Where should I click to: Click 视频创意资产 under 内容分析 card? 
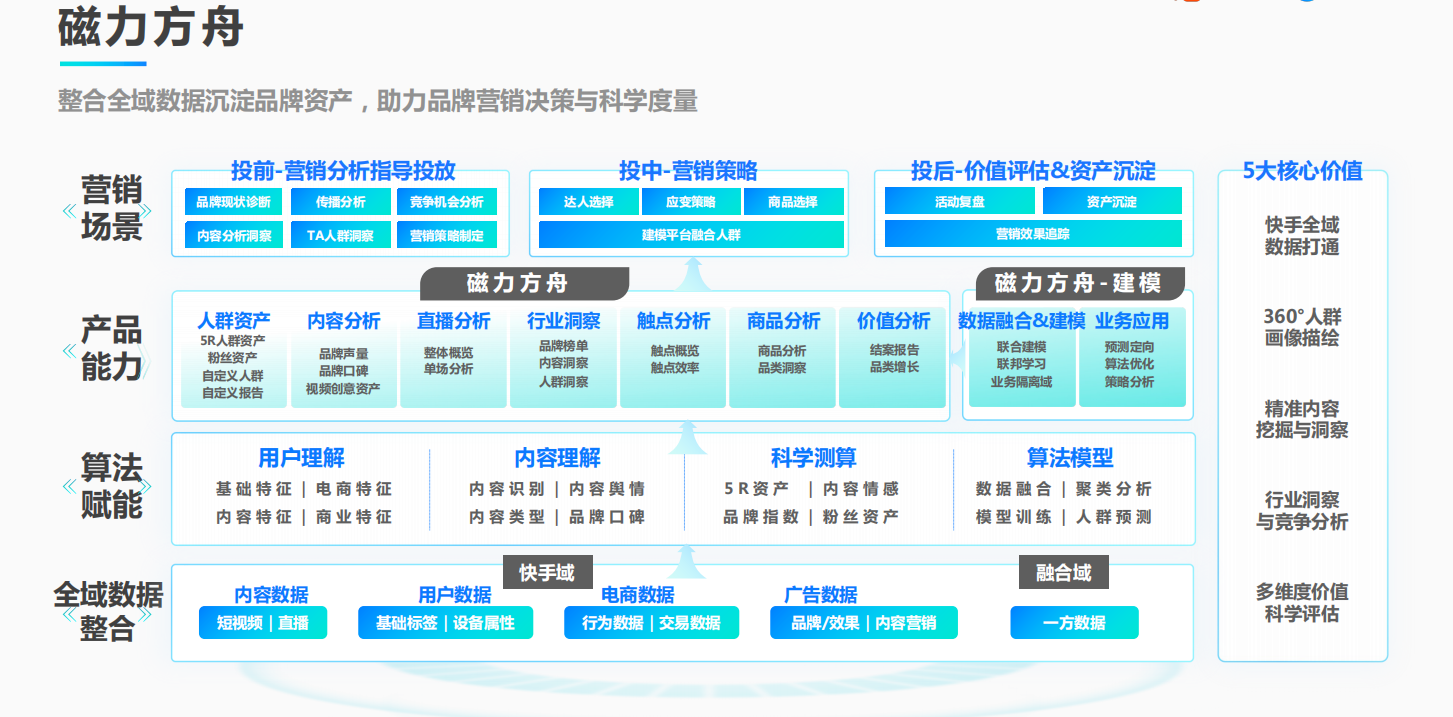pos(343,388)
